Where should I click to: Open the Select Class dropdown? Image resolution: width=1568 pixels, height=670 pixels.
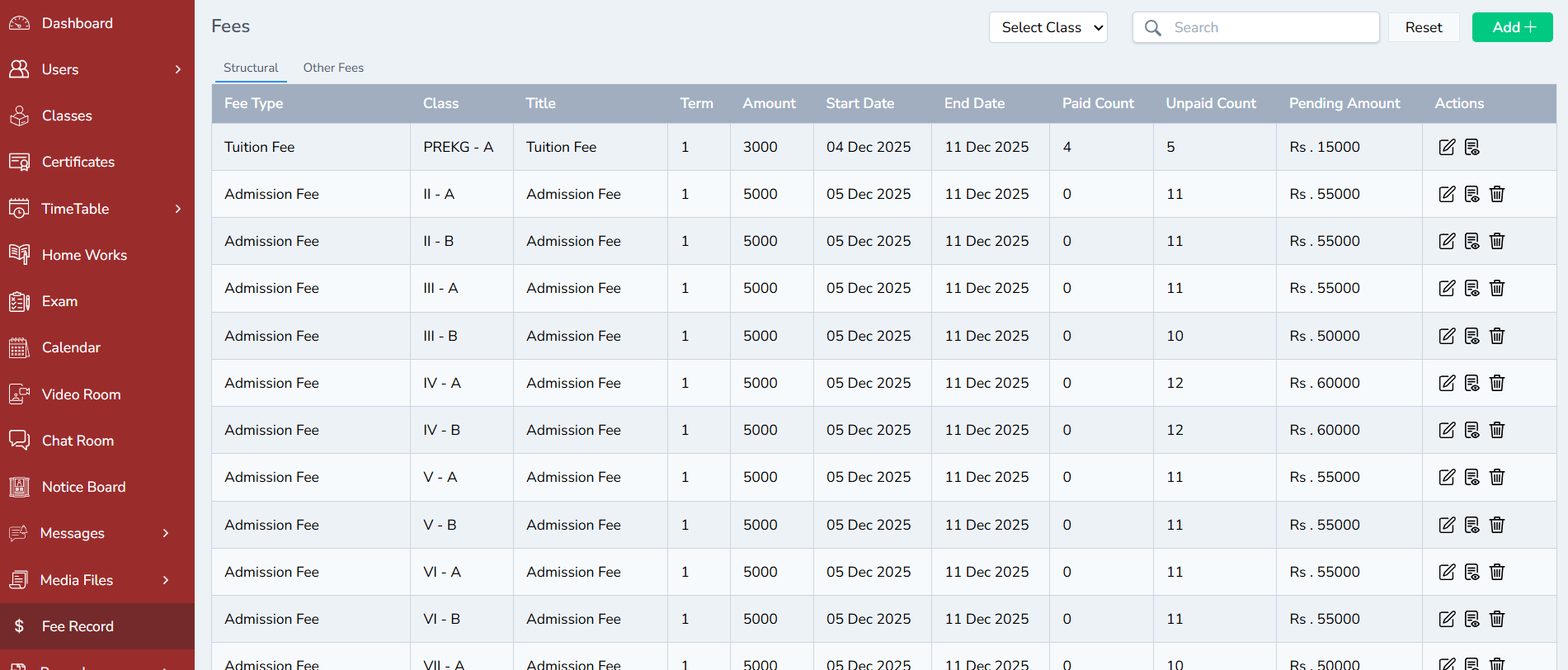1048,27
